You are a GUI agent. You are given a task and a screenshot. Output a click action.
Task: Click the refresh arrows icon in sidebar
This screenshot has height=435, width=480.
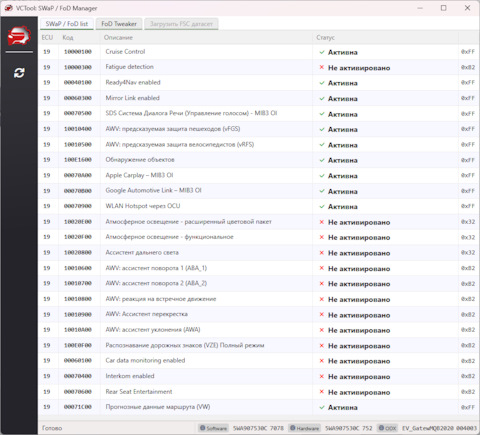(x=19, y=73)
